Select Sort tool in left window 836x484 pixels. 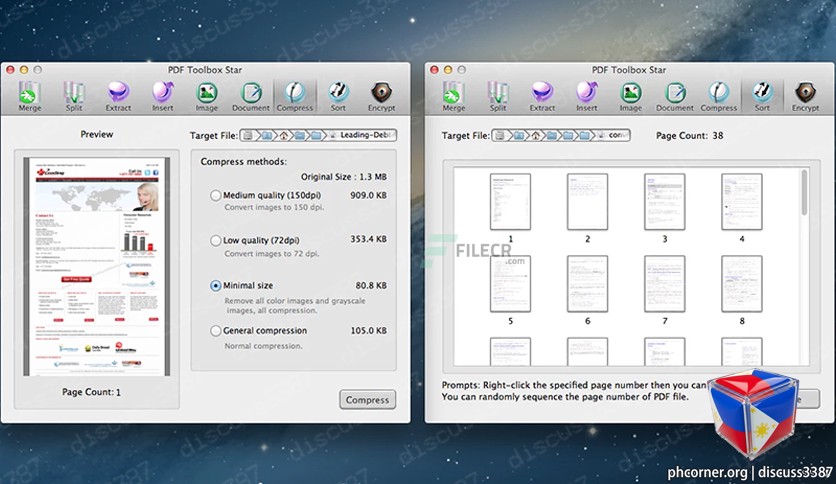click(x=338, y=96)
